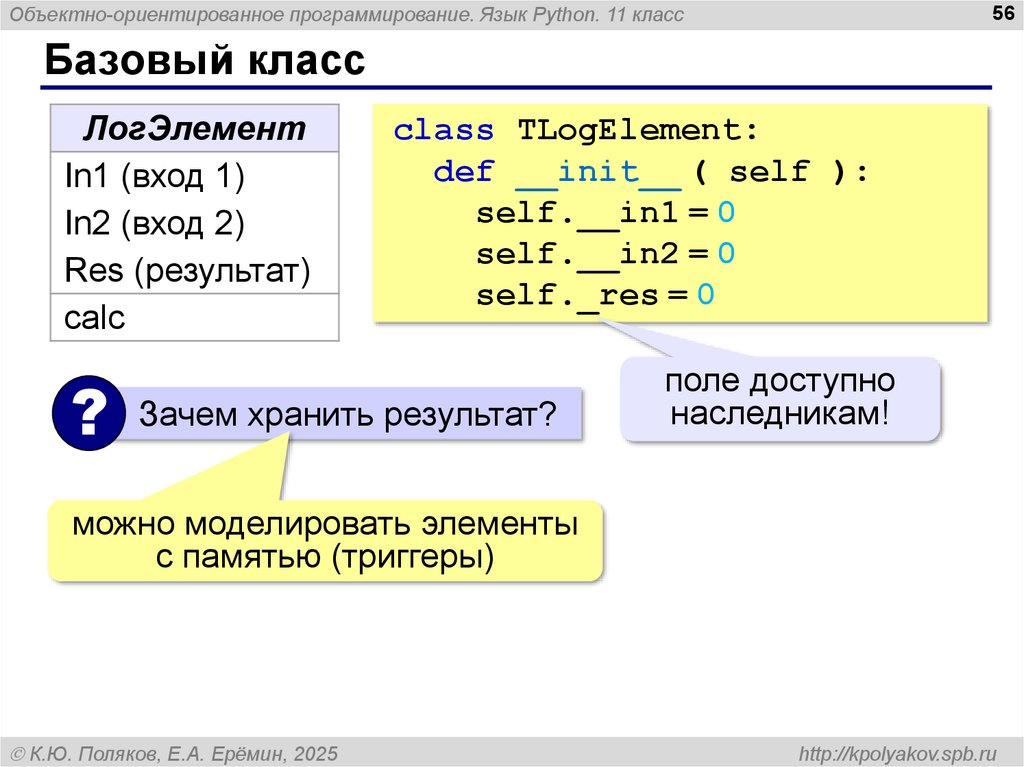
Task: Click the "self._res = 0" code line
Action: click(x=595, y=295)
